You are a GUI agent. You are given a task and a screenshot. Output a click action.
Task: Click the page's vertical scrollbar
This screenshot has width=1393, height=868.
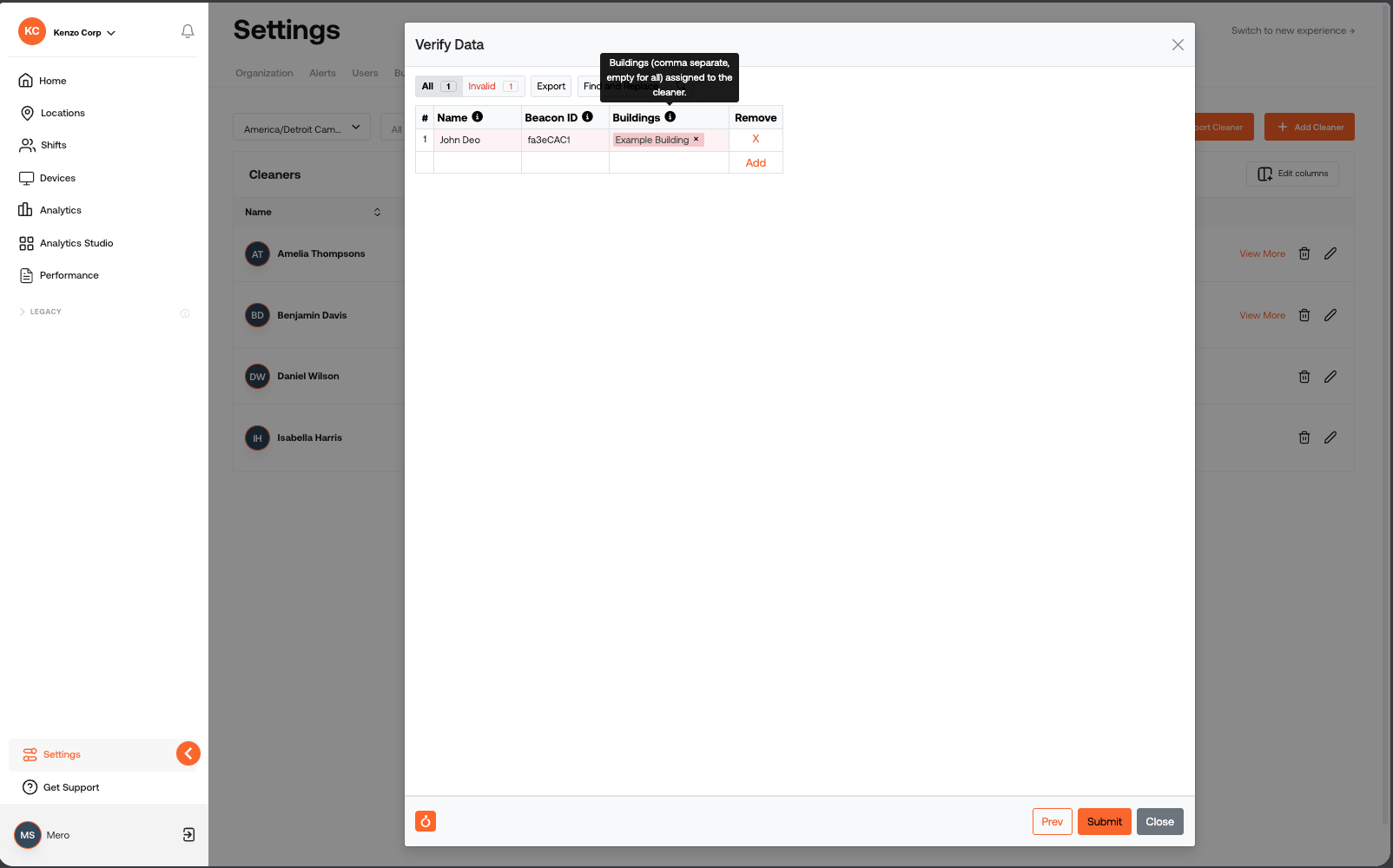tap(1386, 415)
